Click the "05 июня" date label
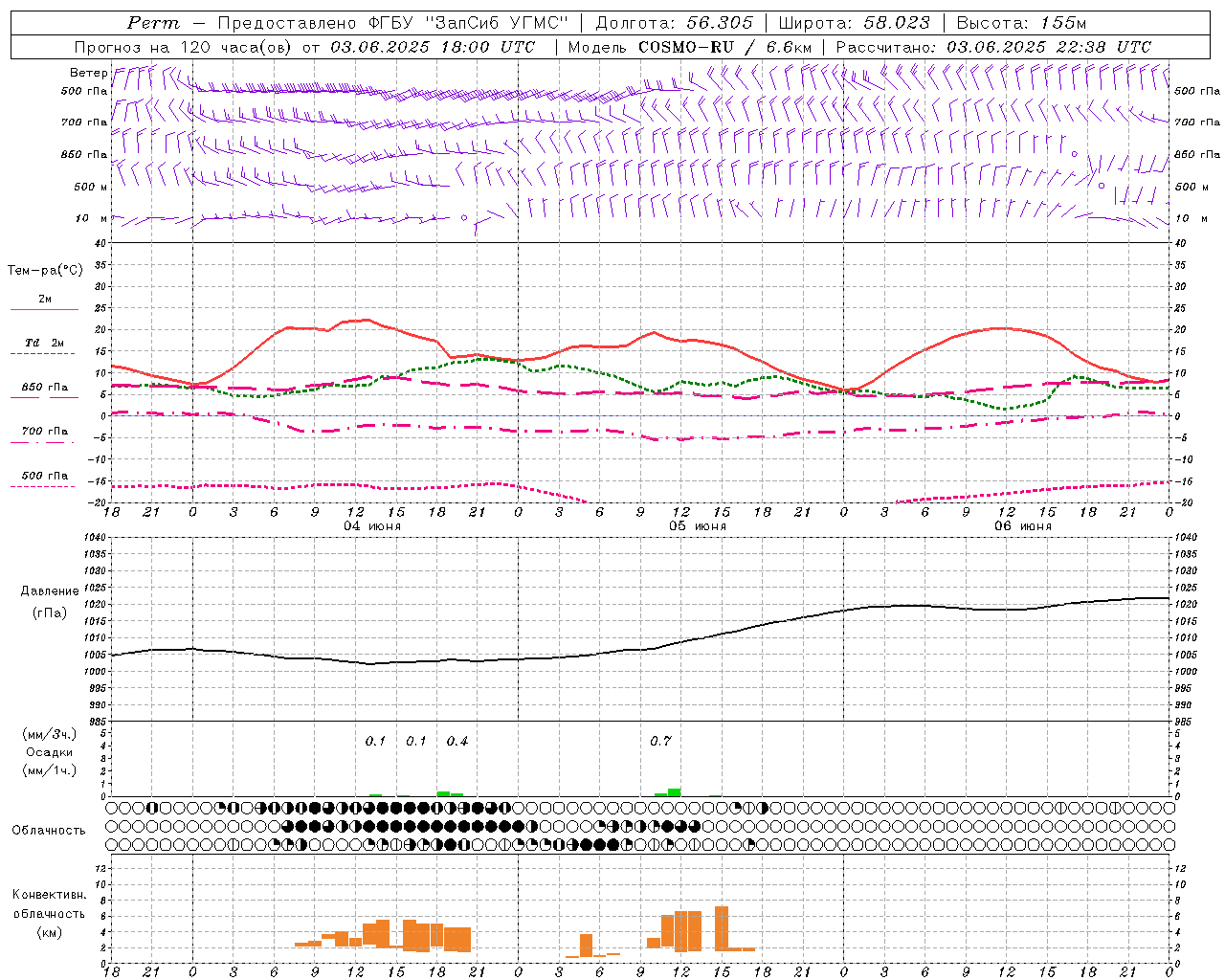1225x980 pixels. pos(697,526)
